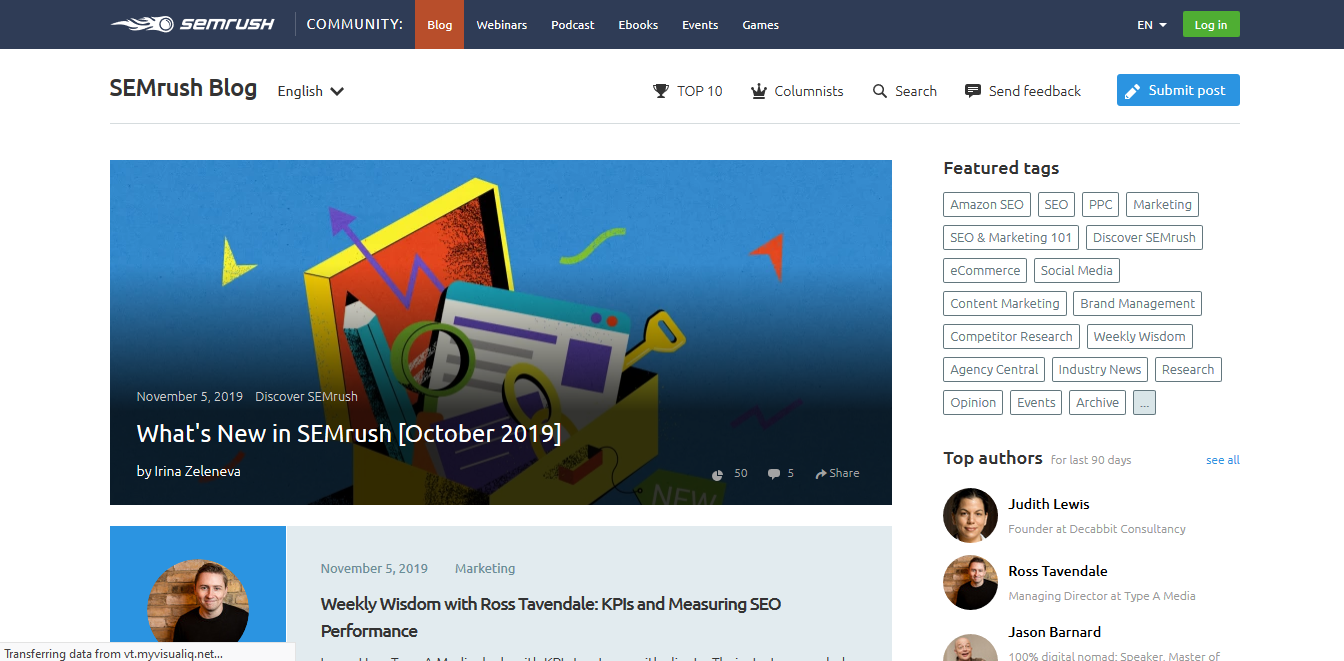Open 'see all' top authors link
Screen dimensions: 1344x661
tap(1222, 459)
